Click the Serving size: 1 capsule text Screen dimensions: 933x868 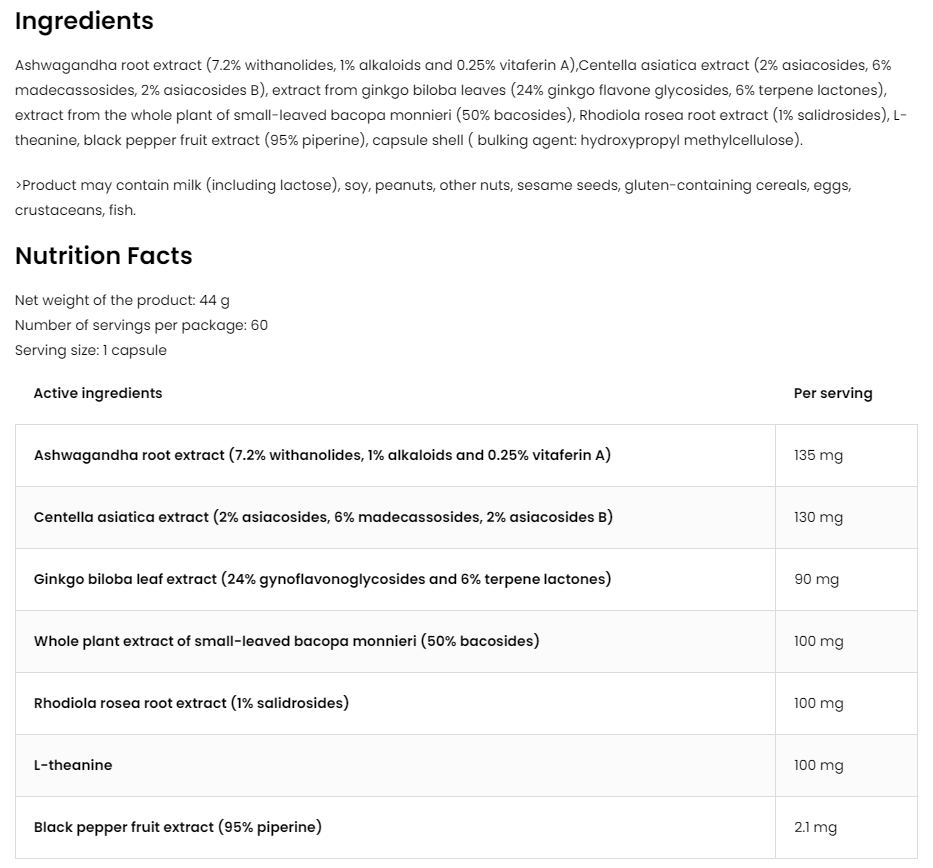(91, 350)
